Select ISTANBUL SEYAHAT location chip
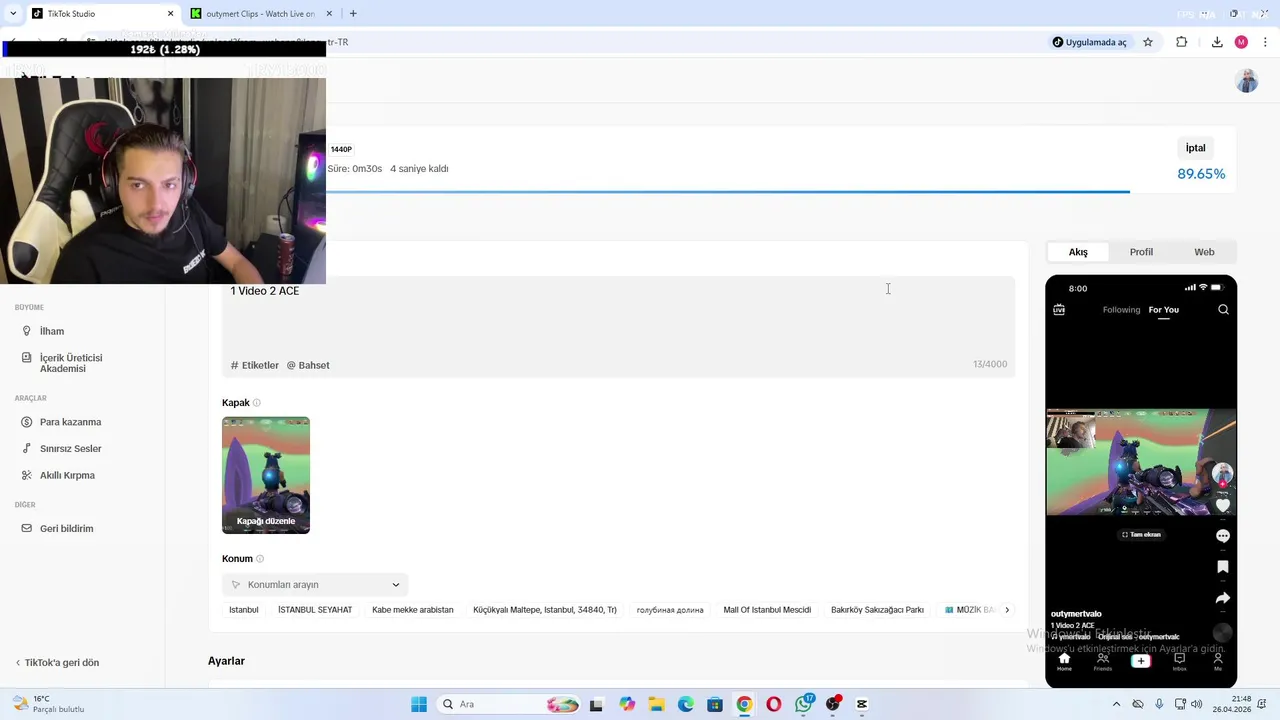 [315, 610]
